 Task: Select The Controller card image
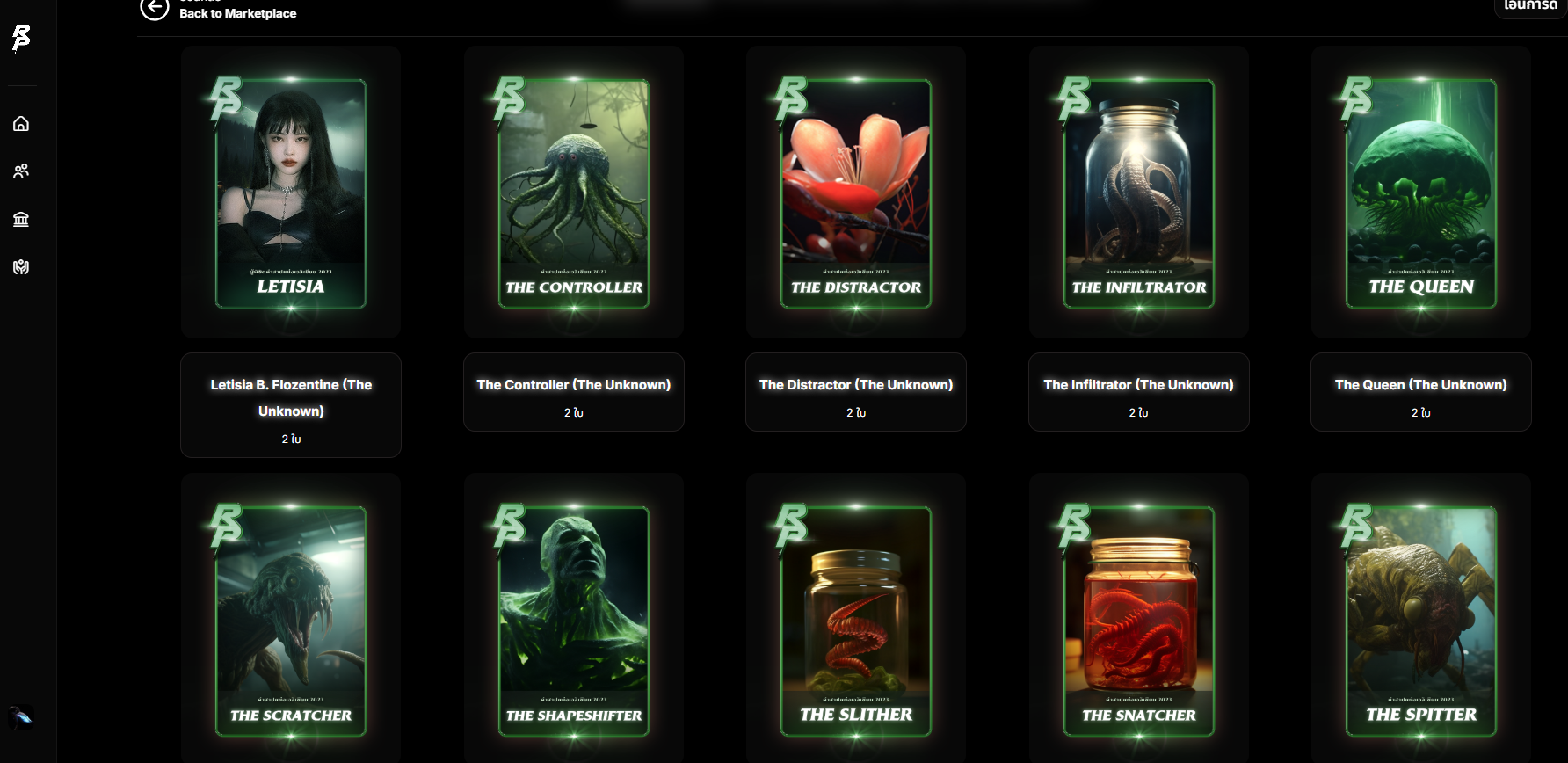[574, 193]
